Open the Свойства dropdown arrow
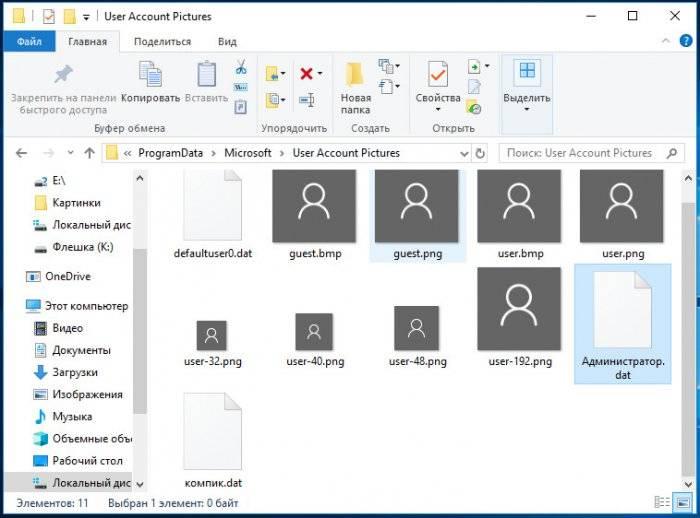The height and width of the screenshot is (518, 700). click(x=438, y=109)
